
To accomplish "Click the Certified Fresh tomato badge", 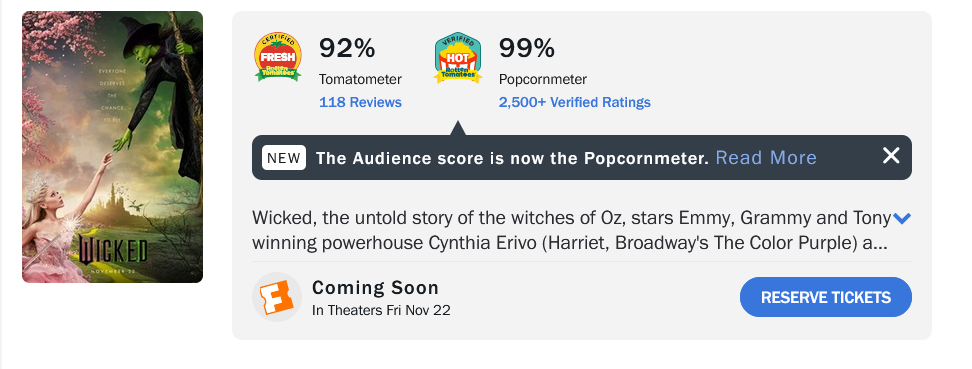I will (278, 57).
